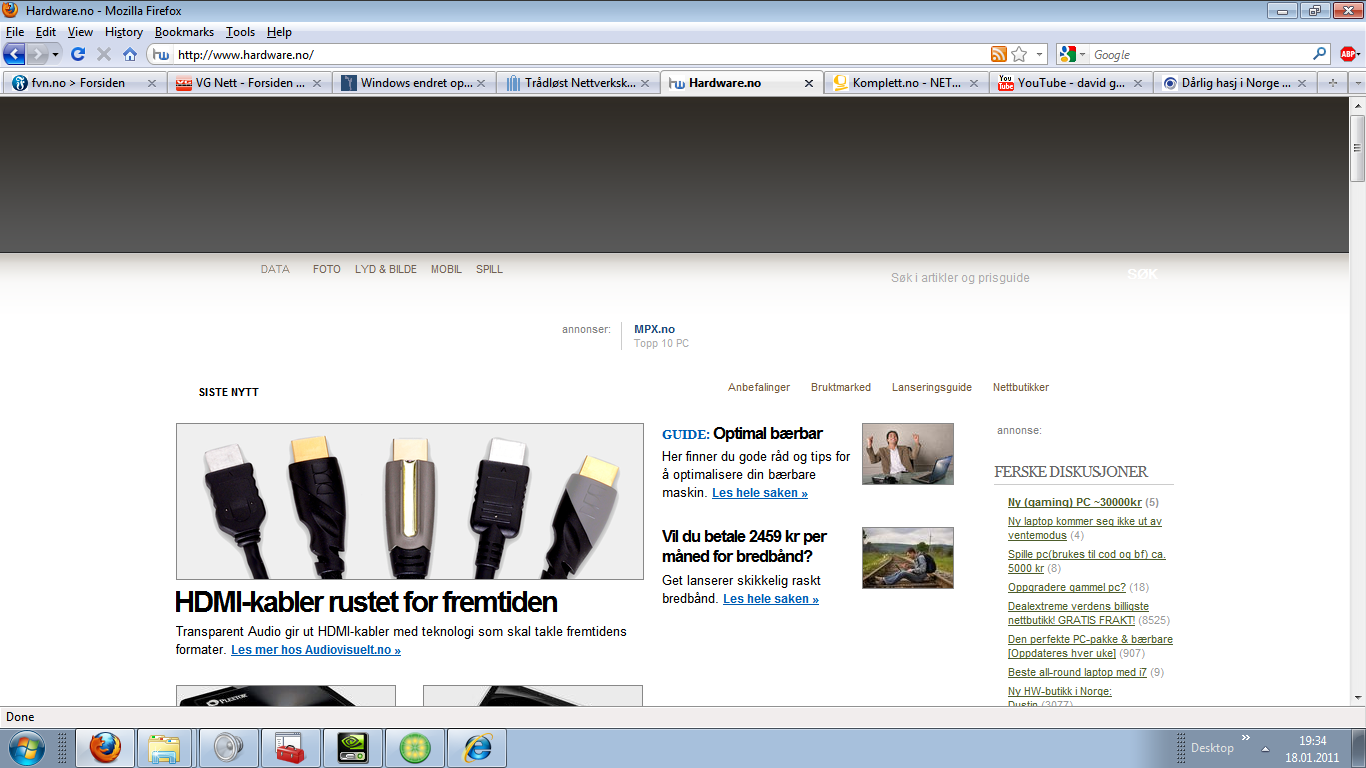1366x768 pixels.
Task: Open the MPX.no advertiser link
Action: click(x=654, y=329)
